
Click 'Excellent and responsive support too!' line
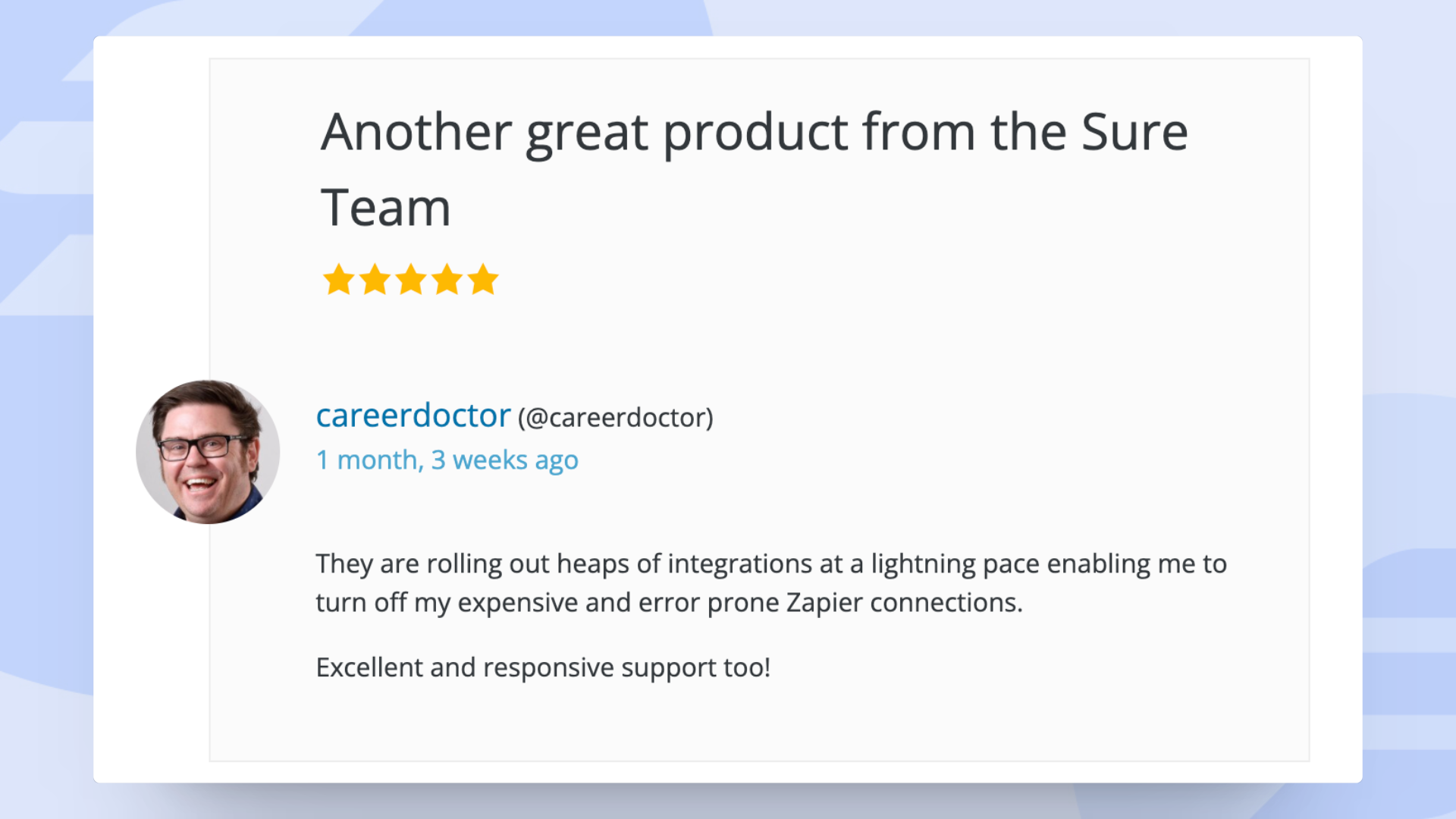pyautogui.click(x=543, y=668)
